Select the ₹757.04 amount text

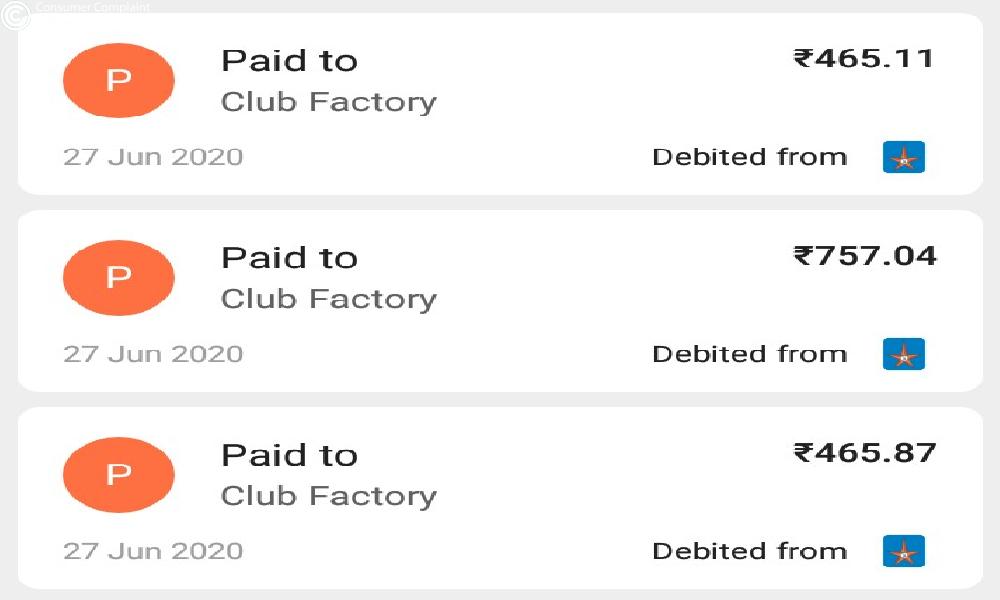click(865, 256)
